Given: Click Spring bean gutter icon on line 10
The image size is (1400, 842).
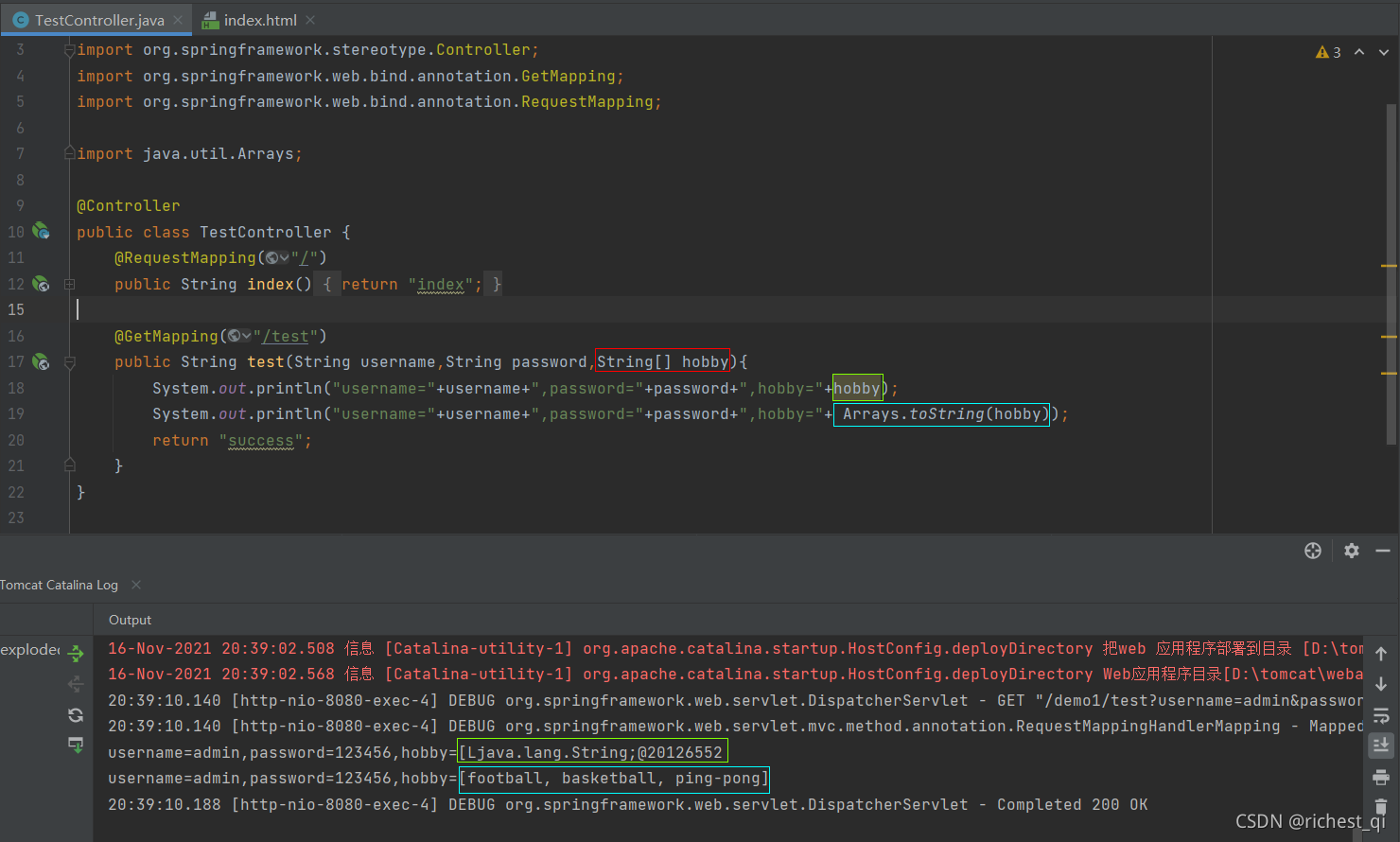Looking at the screenshot, I should (41, 231).
